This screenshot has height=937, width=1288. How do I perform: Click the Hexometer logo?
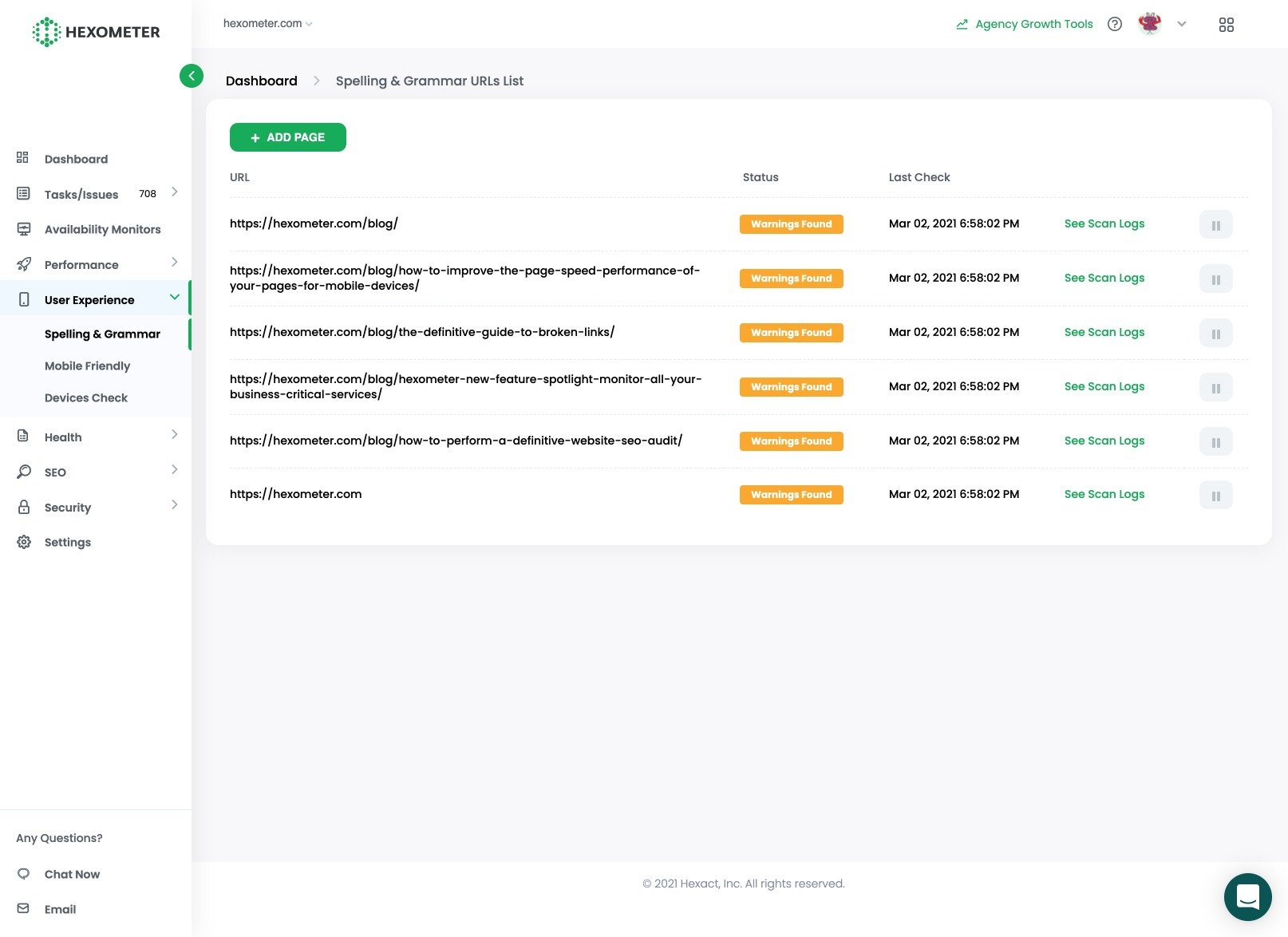[x=96, y=32]
